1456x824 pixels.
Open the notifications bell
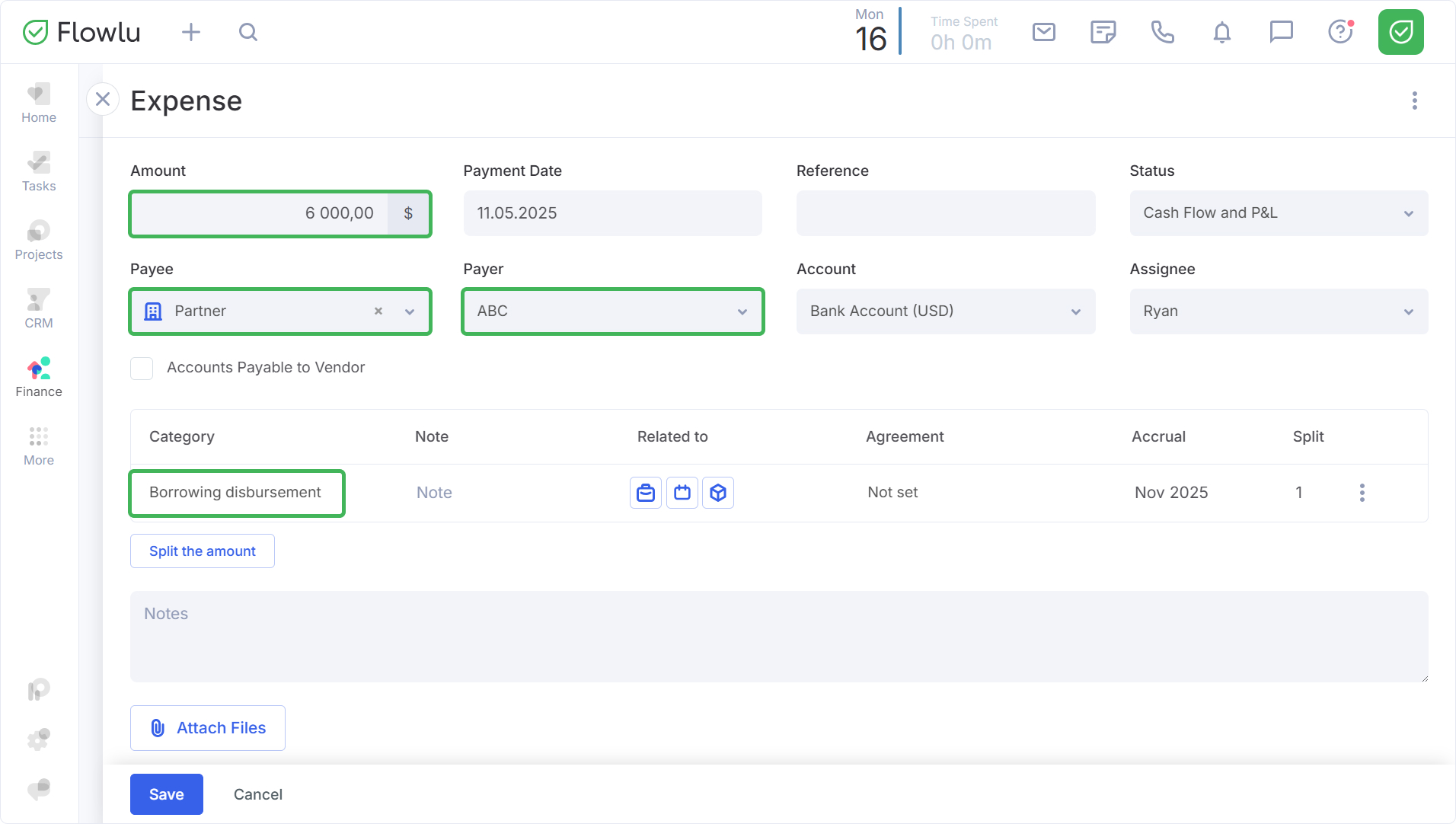1221,32
